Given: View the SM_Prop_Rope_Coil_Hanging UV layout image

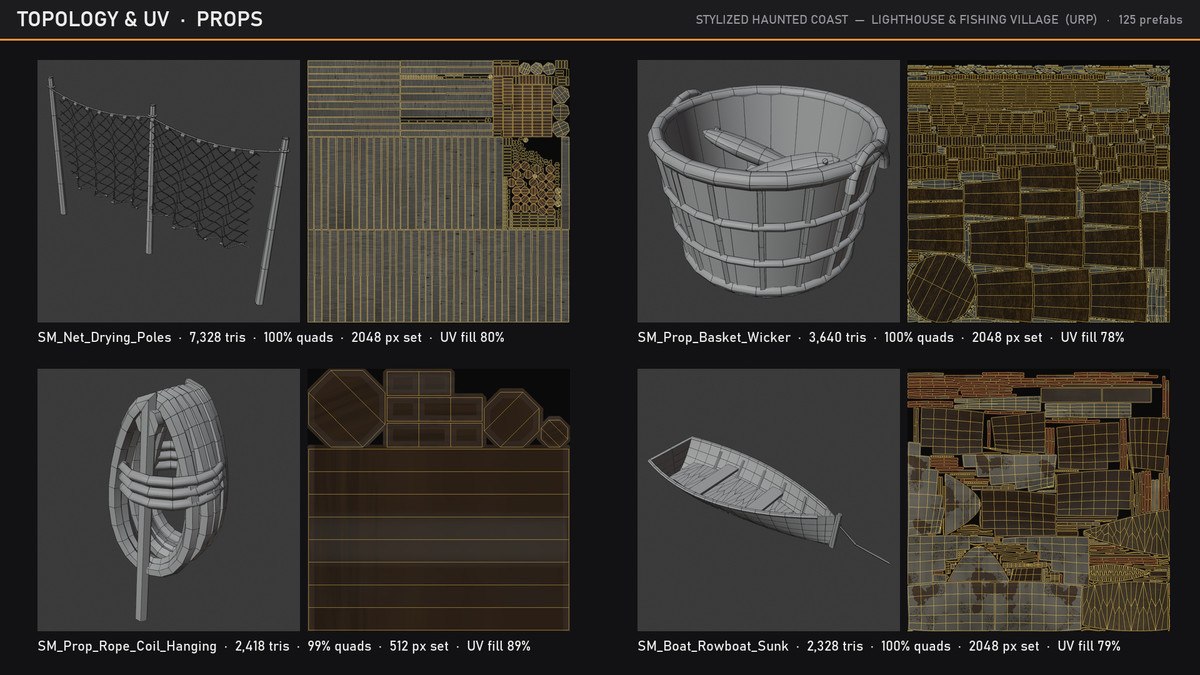Looking at the screenshot, I should coord(438,500).
